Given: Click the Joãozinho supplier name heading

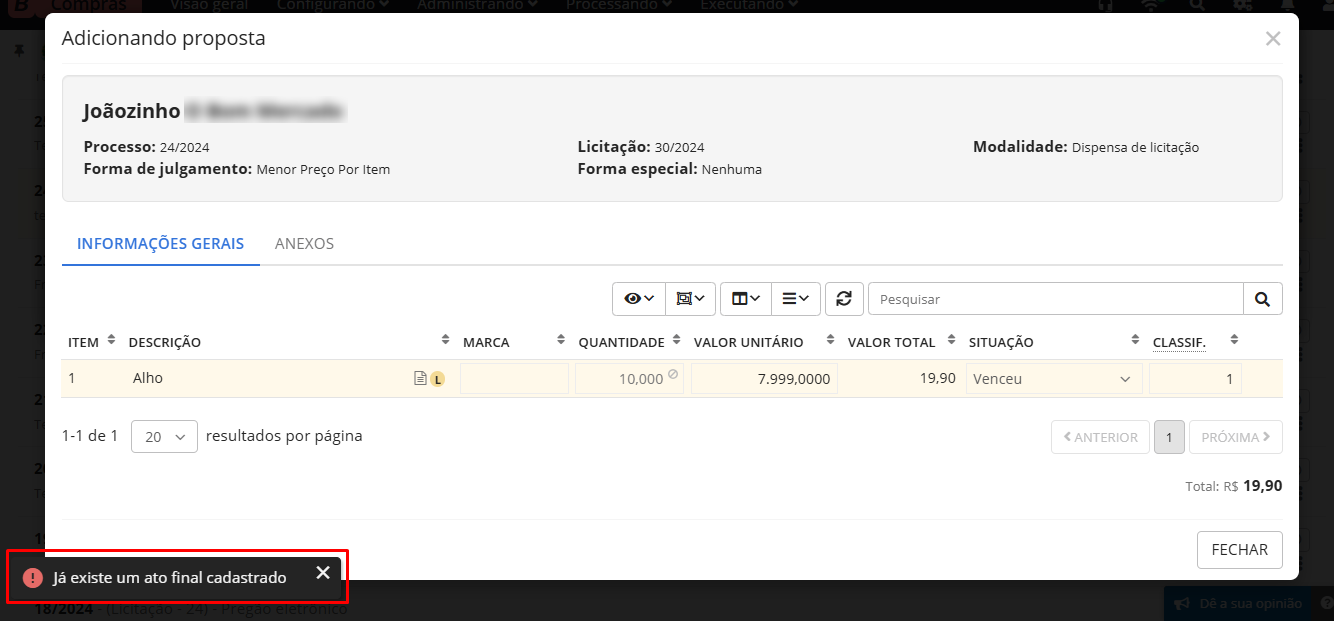Looking at the screenshot, I should point(132,111).
